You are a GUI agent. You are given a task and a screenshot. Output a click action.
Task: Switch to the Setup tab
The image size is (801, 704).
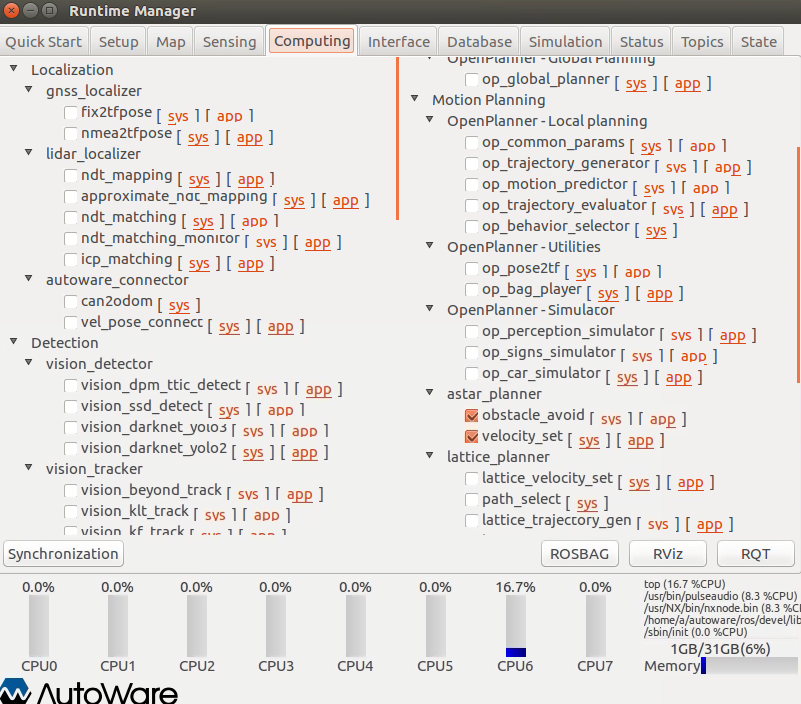(119, 42)
